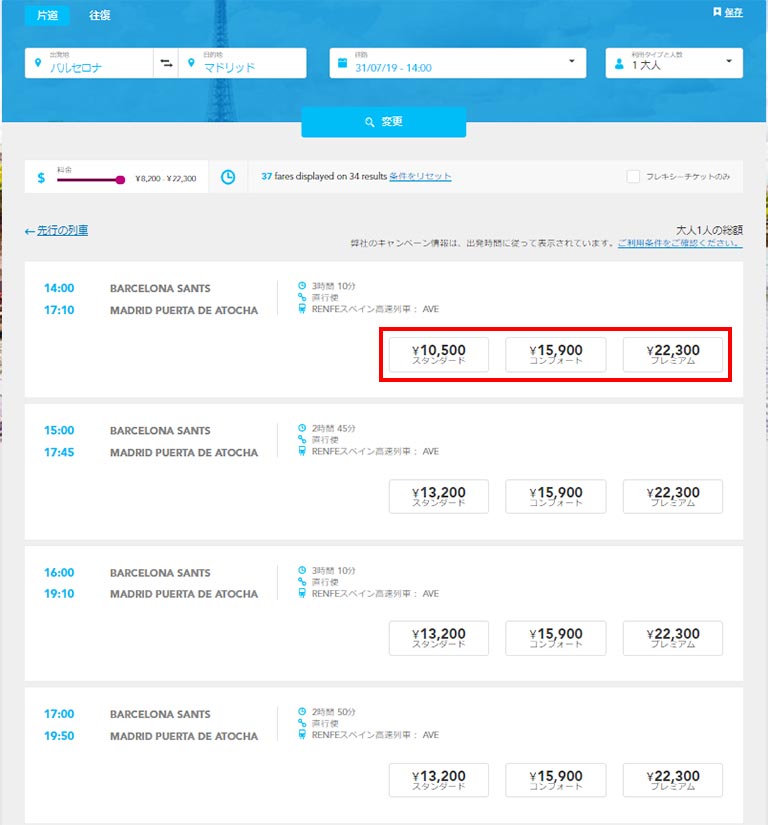Screen dimensions: 768x825
Task: Click the destination location pin icon
Action: tap(191, 63)
